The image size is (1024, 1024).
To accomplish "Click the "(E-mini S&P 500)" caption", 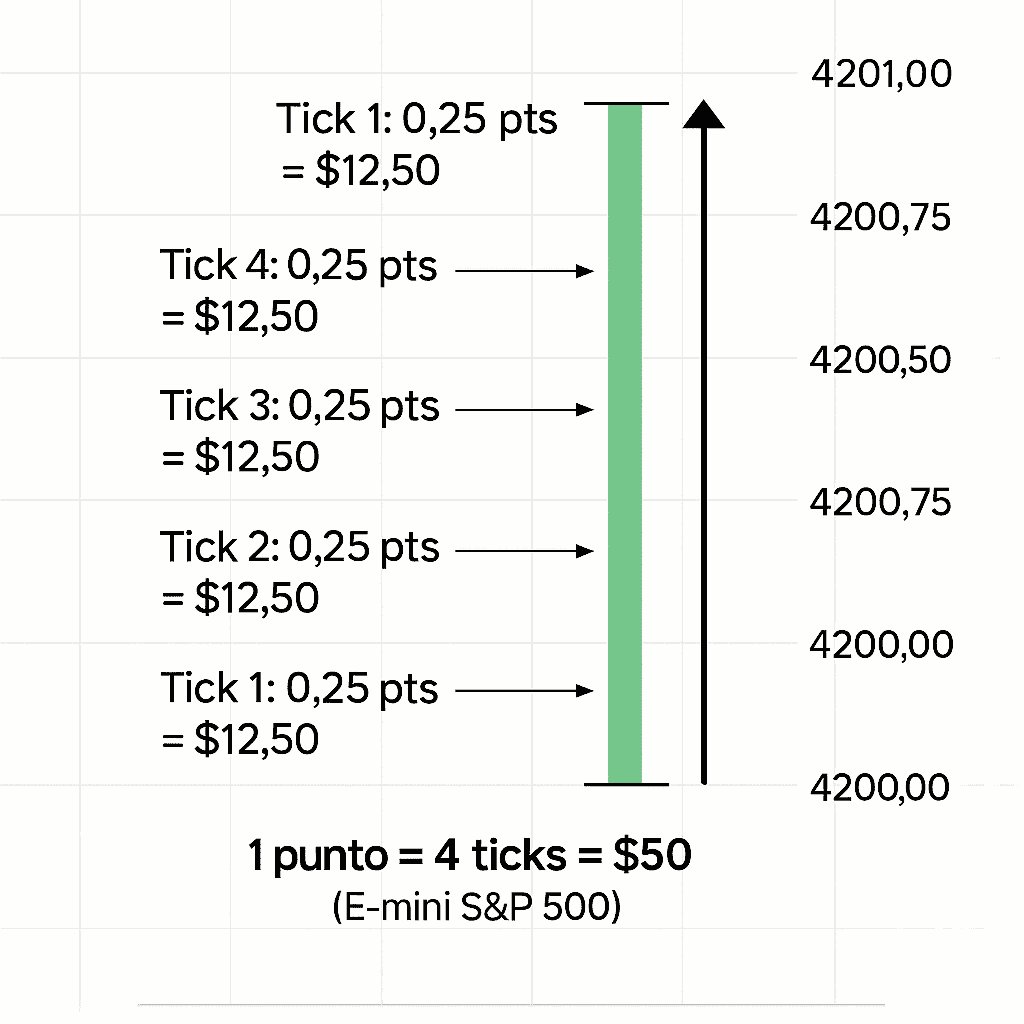I will click(x=475, y=909).
